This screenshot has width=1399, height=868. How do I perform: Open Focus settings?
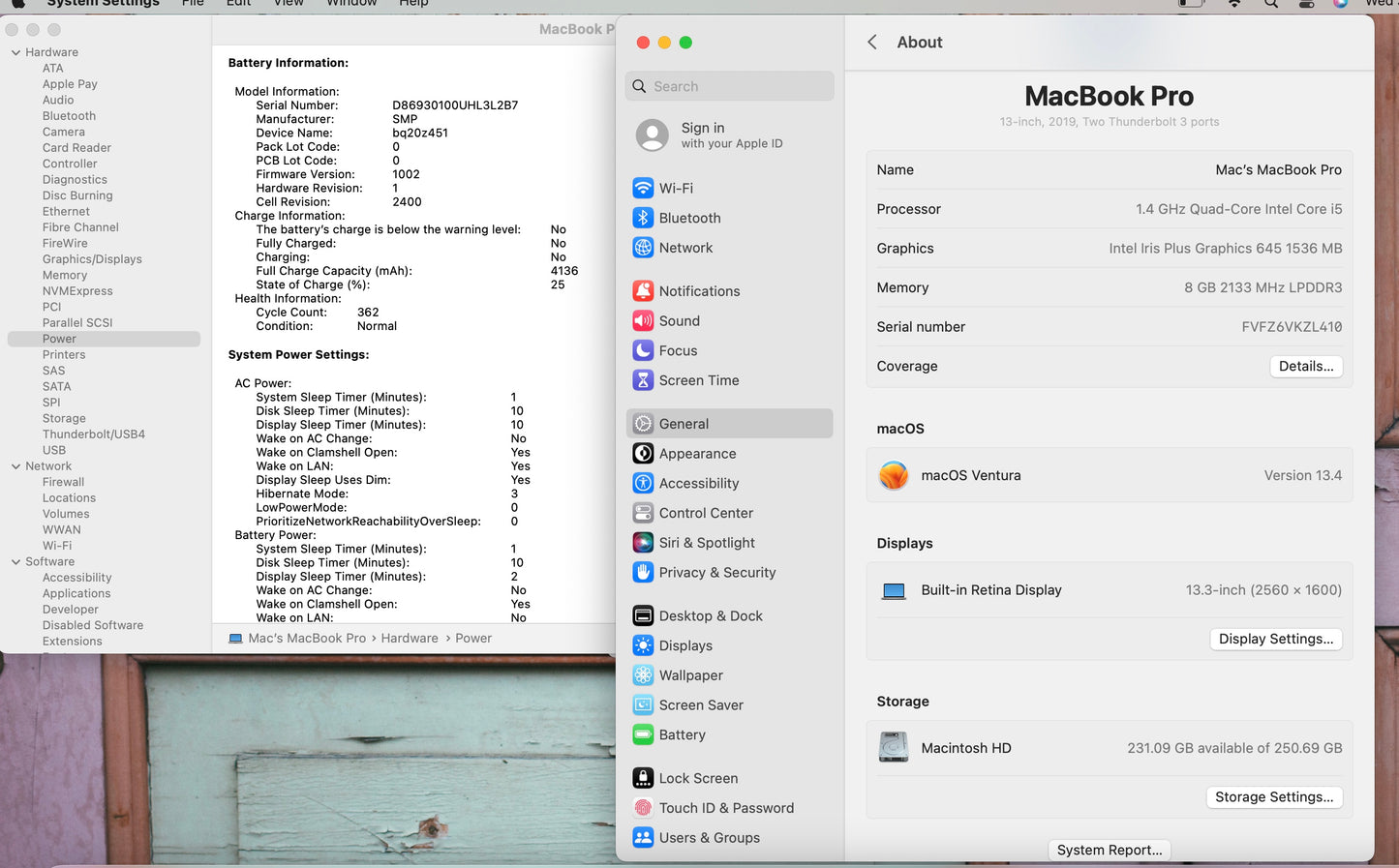click(679, 350)
